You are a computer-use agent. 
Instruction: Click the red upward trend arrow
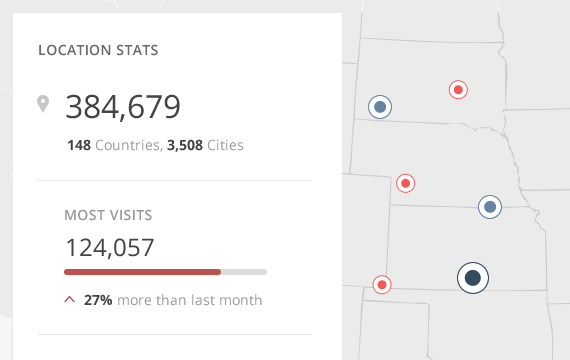coord(69,300)
